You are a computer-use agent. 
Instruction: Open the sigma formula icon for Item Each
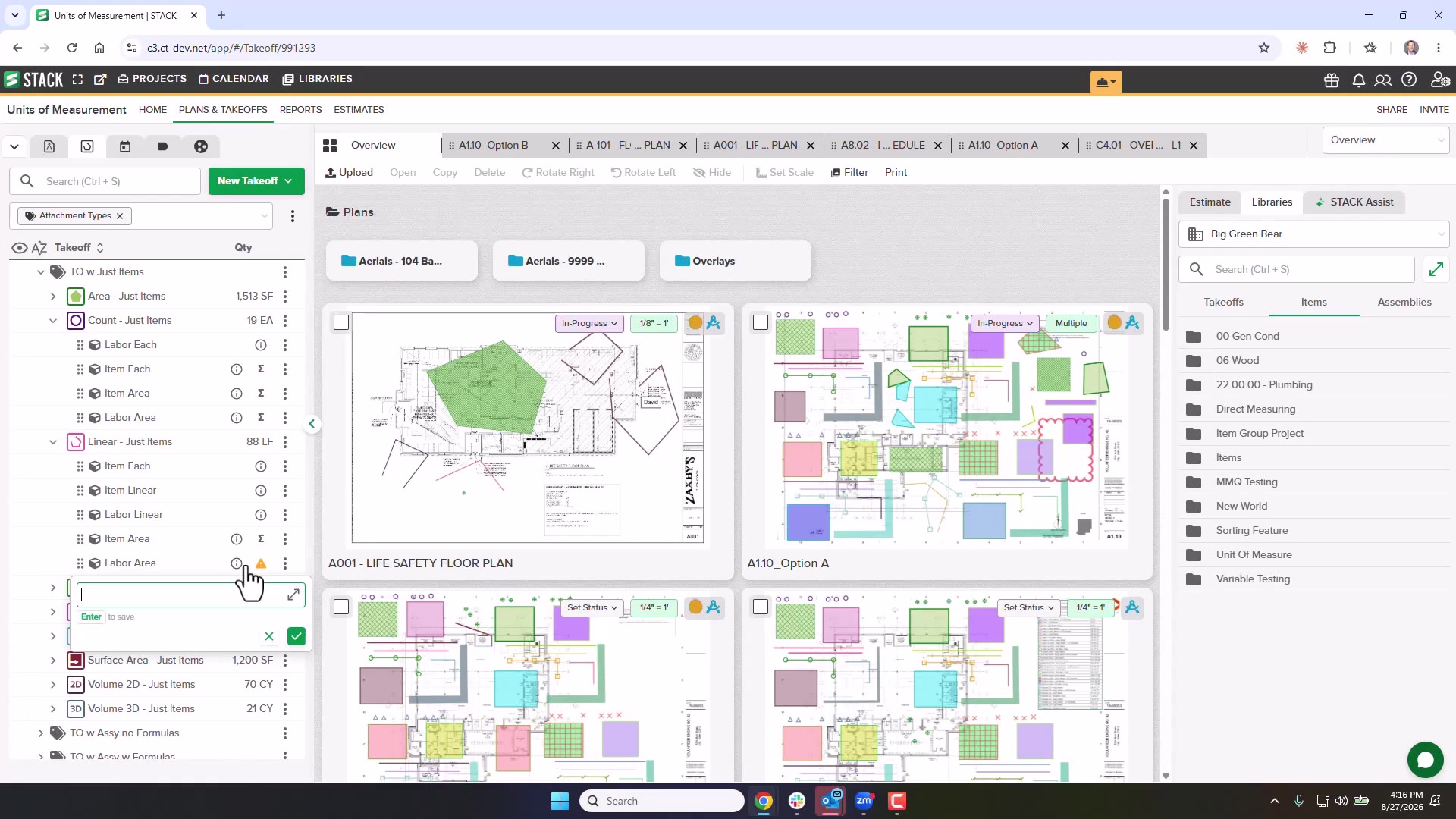(261, 369)
